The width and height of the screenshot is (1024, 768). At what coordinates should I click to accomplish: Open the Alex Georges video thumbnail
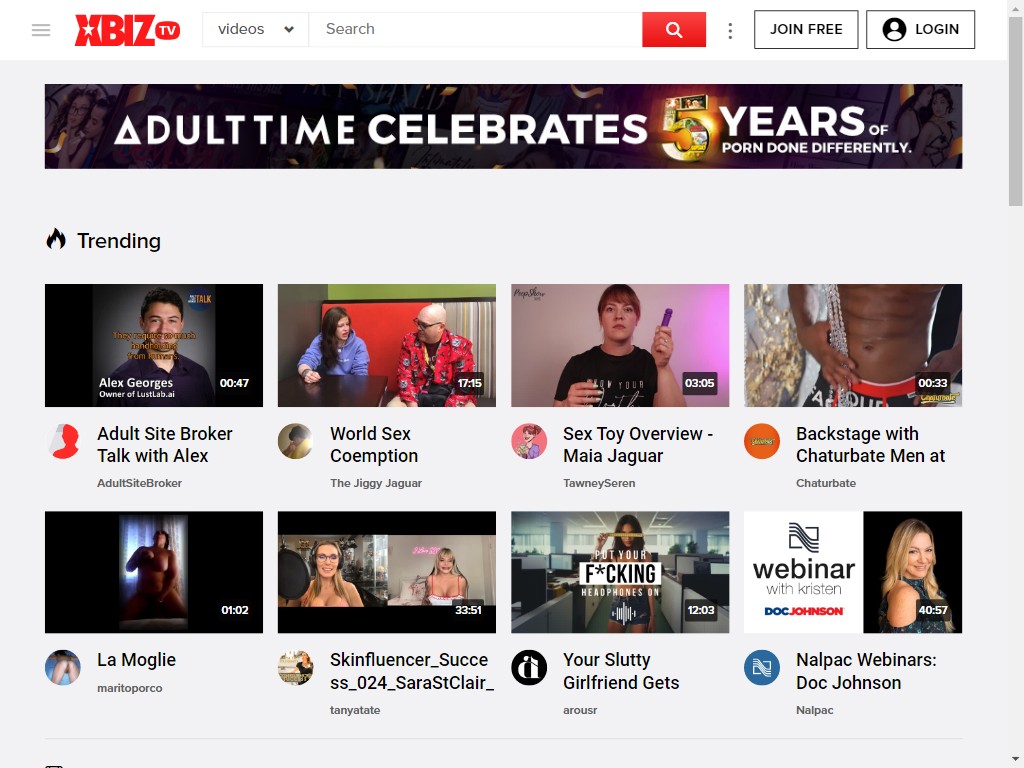154,345
